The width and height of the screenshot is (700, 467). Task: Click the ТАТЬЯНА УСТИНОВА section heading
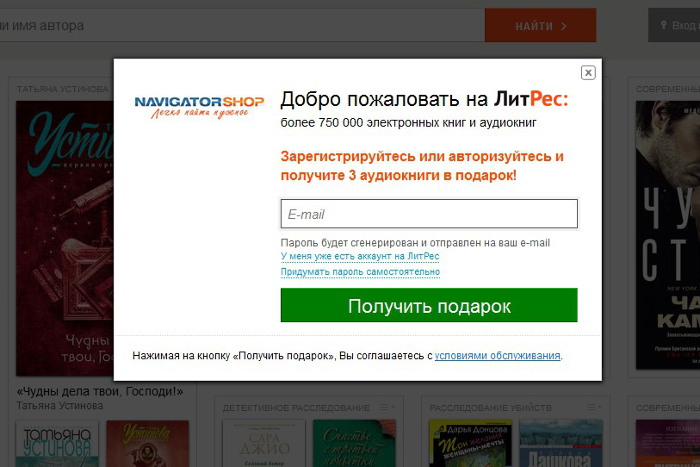coord(62,89)
